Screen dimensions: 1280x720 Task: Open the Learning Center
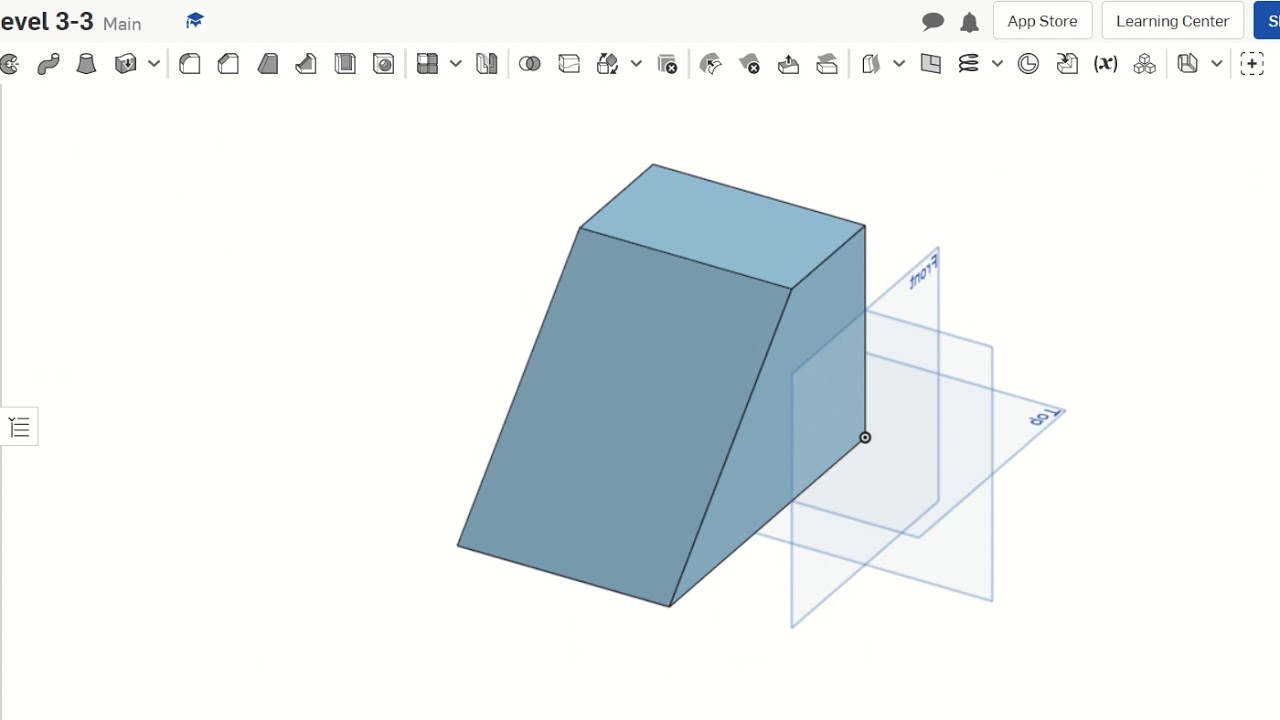(1172, 21)
